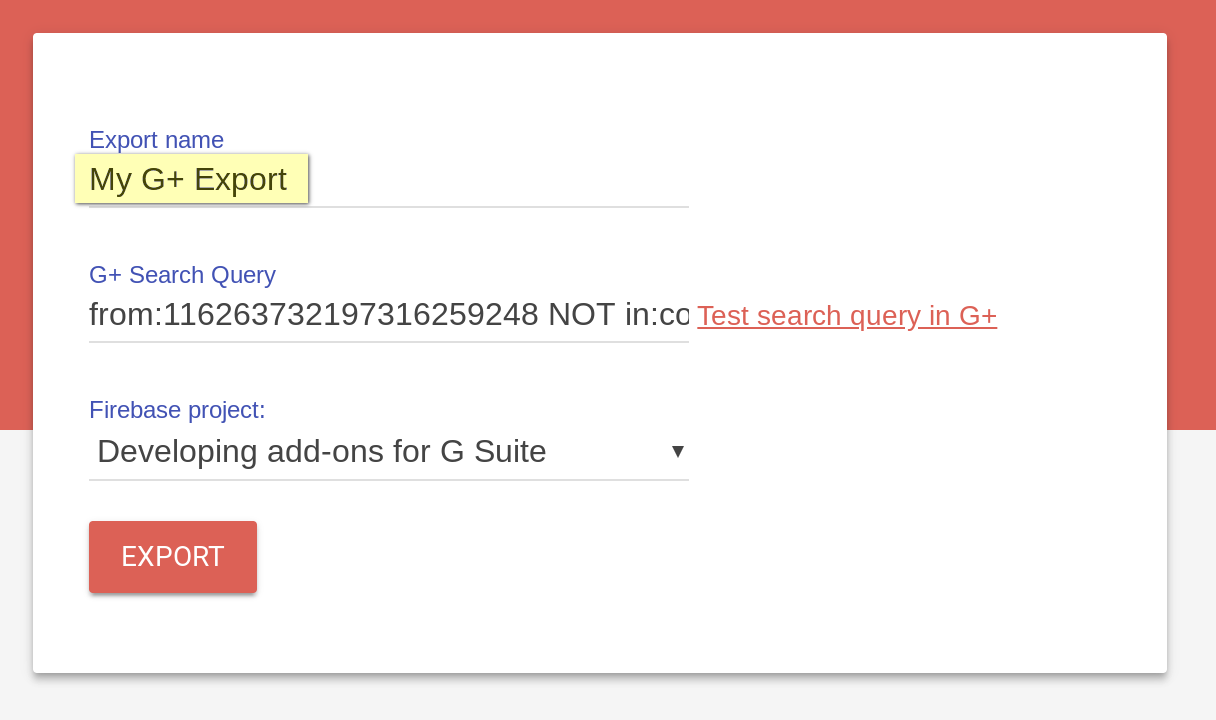Image resolution: width=1216 pixels, height=720 pixels.
Task: Click the Firebase project label
Action: click(x=177, y=410)
